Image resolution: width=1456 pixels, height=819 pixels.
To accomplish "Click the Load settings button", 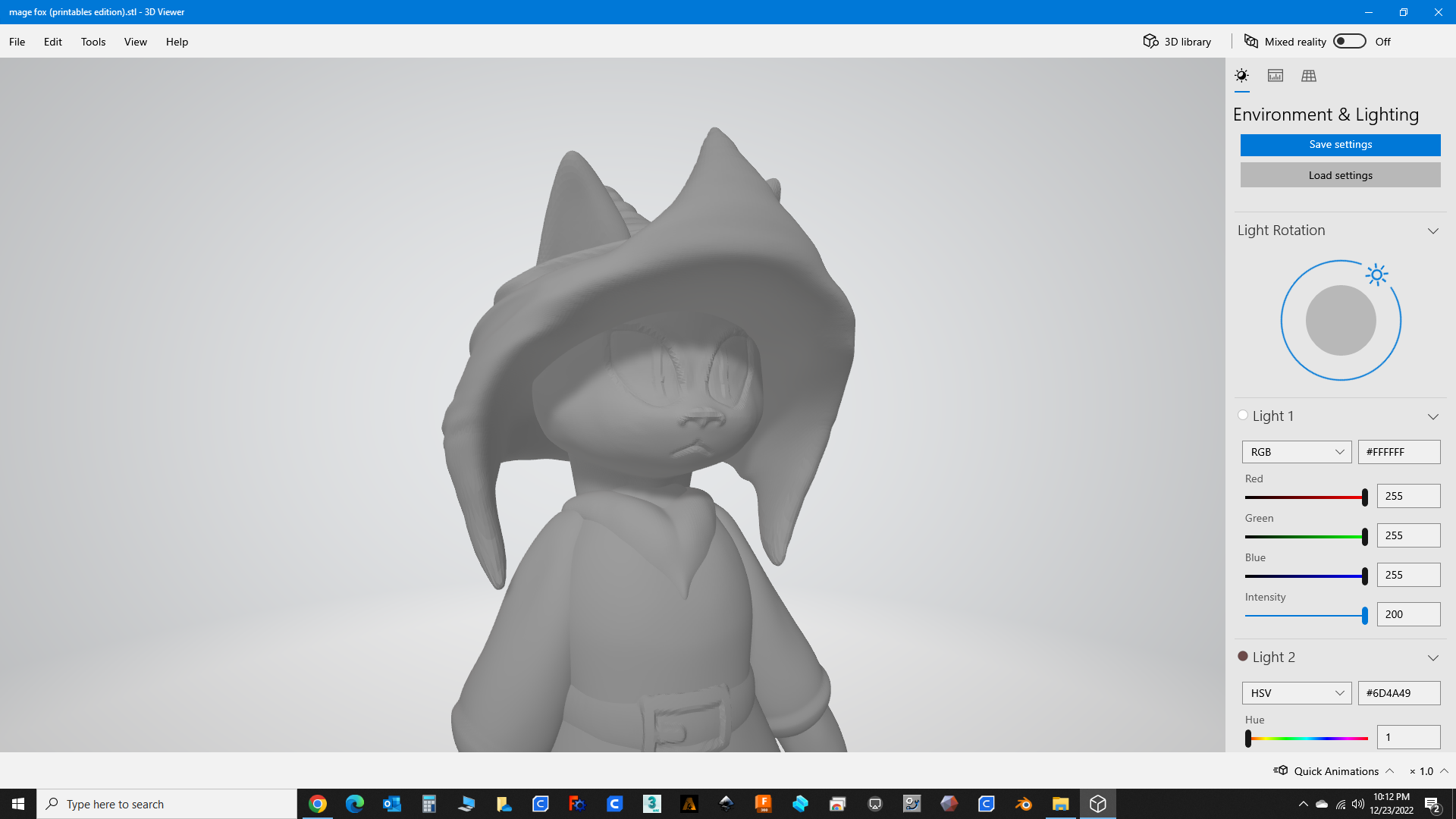I will tap(1340, 175).
